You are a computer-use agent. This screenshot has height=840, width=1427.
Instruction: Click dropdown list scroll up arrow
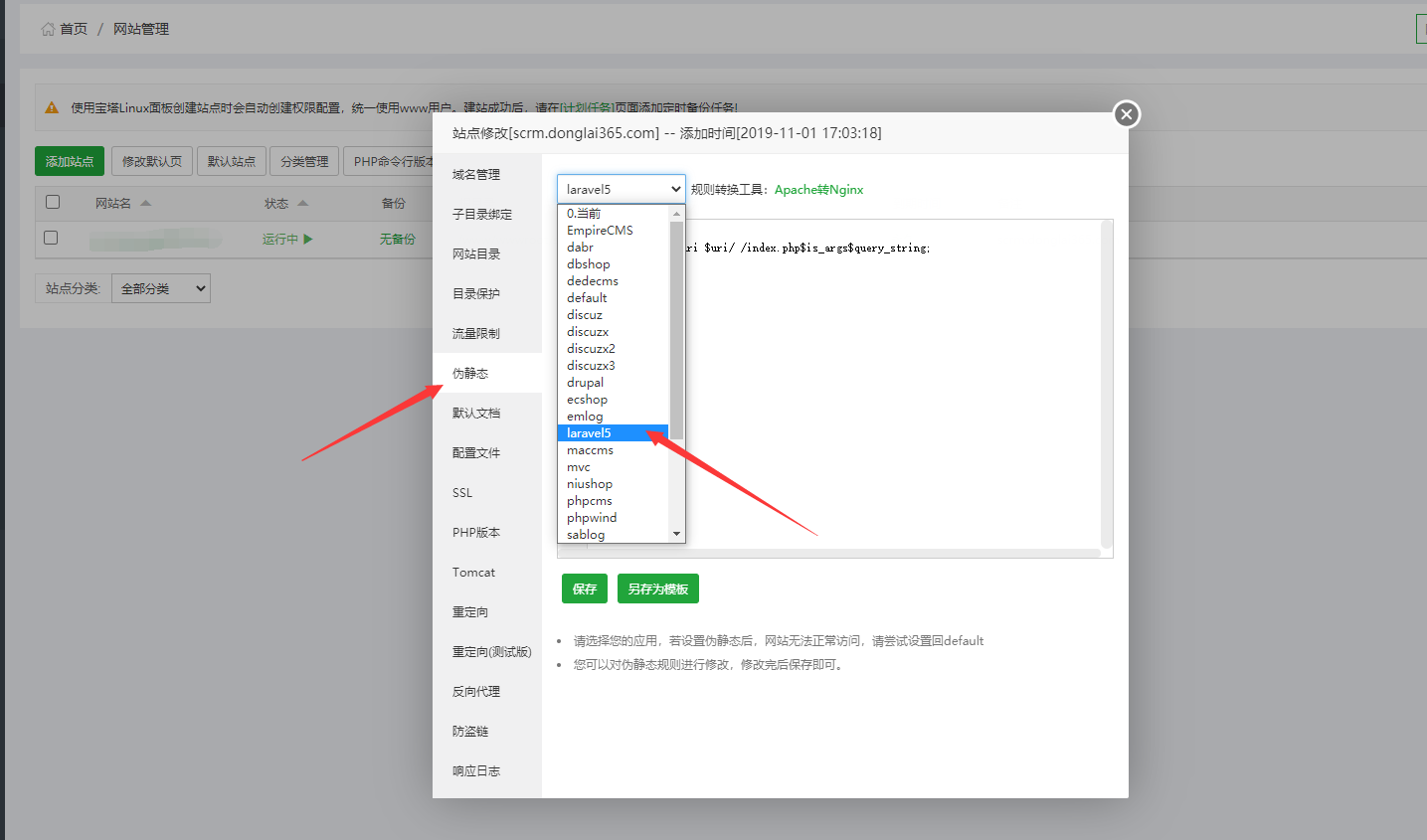(x=677, y=213)
